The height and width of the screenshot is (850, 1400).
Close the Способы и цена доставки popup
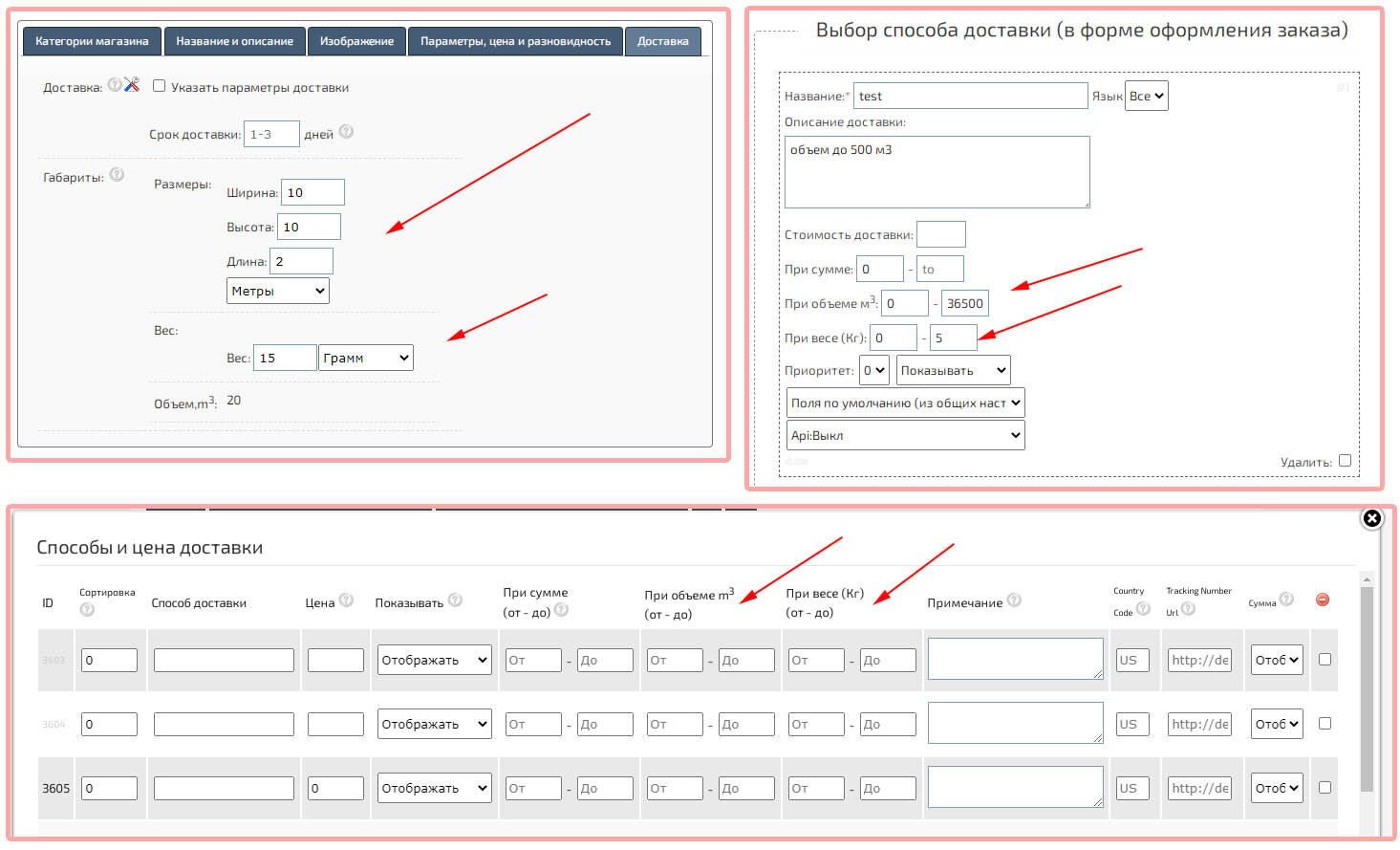tap(1371, 518)
